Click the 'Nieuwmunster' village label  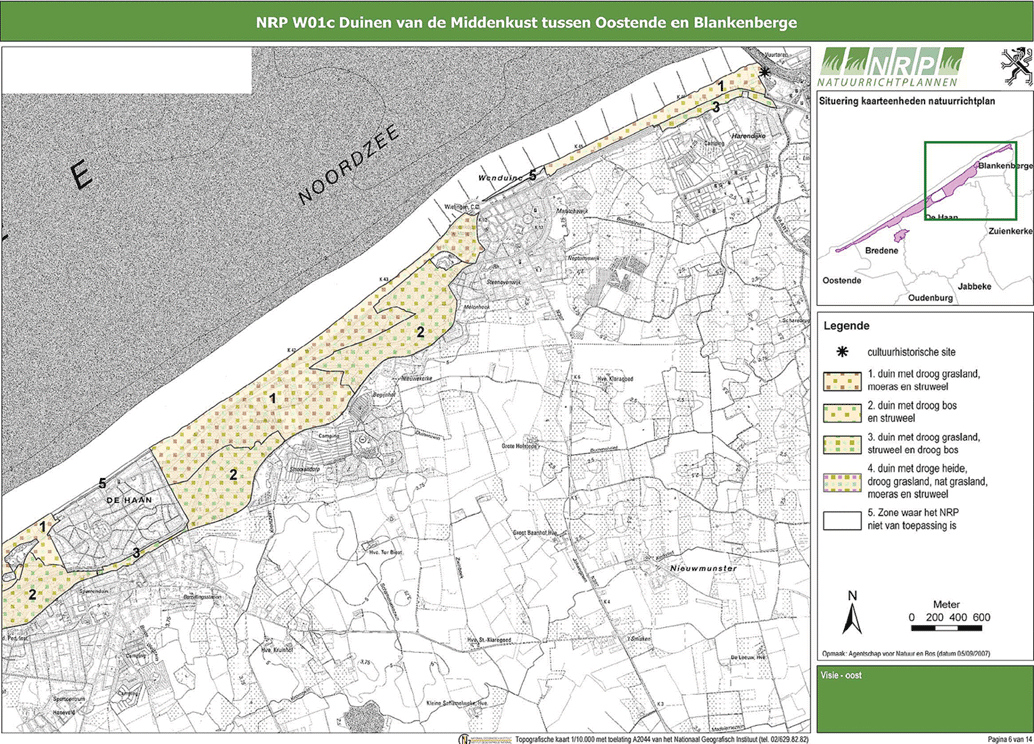click(x=704, y=568)
